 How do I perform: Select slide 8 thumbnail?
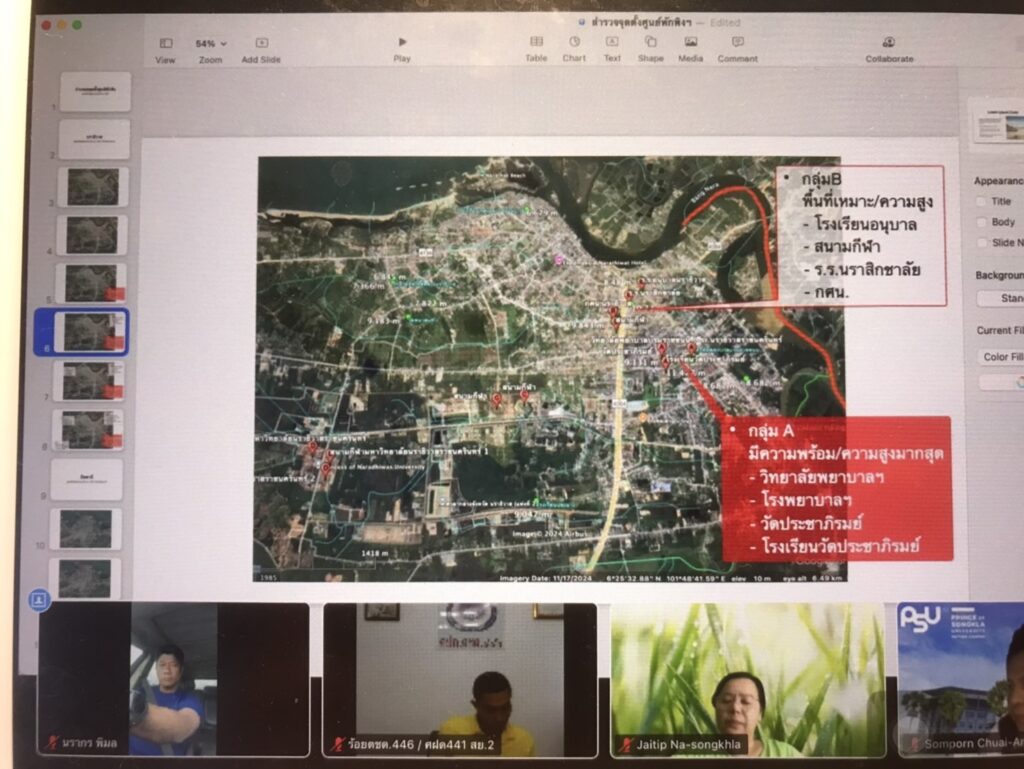pyautogui.click(x=88, y=429)
